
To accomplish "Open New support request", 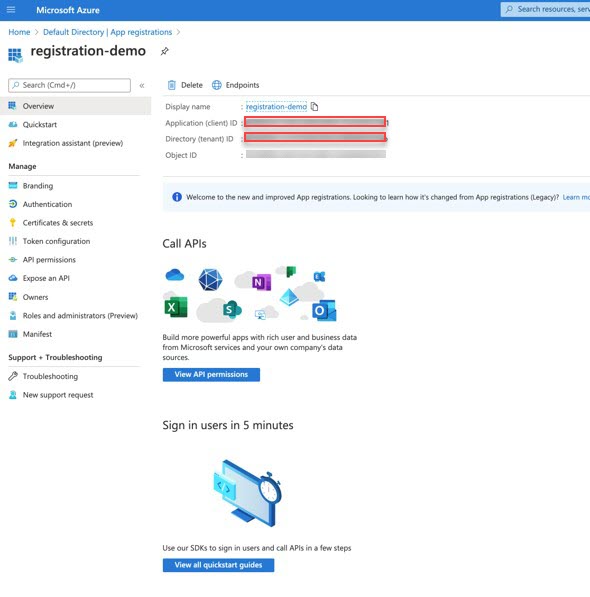I will [x=58, y=395].
